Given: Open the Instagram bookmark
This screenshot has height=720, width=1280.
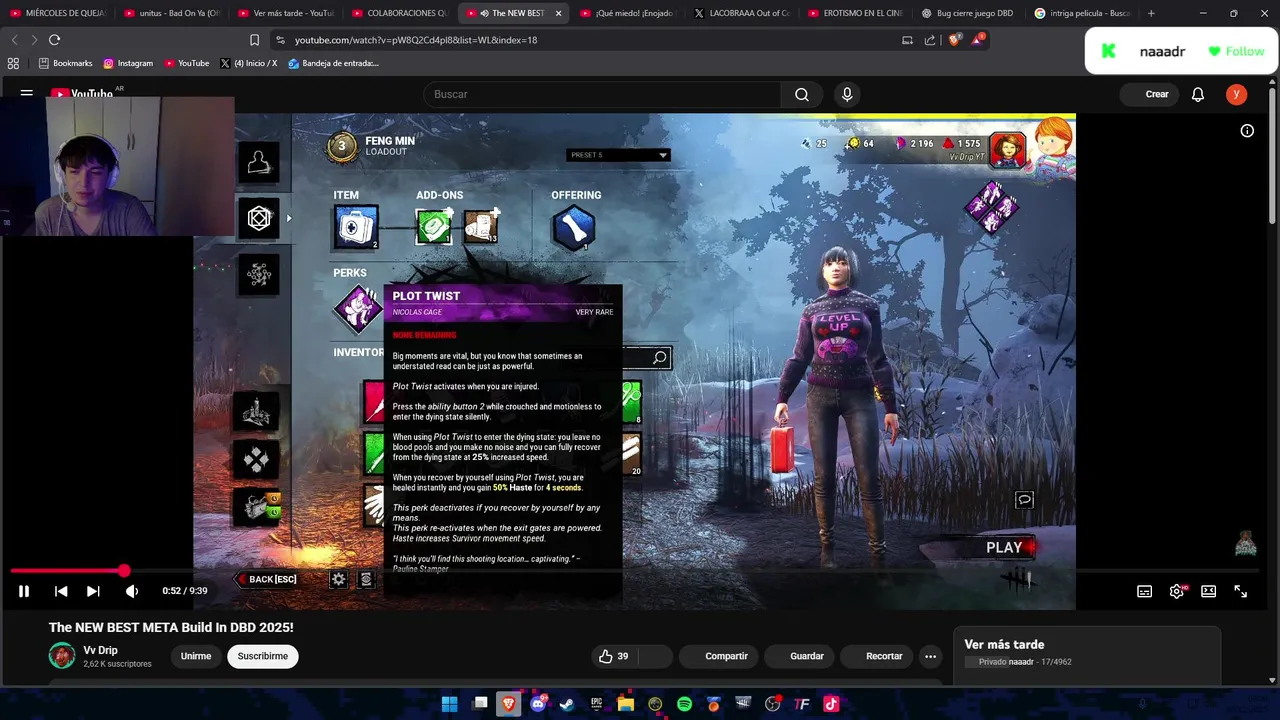Looking at the screenshot, I should click(x=128, y=63).
